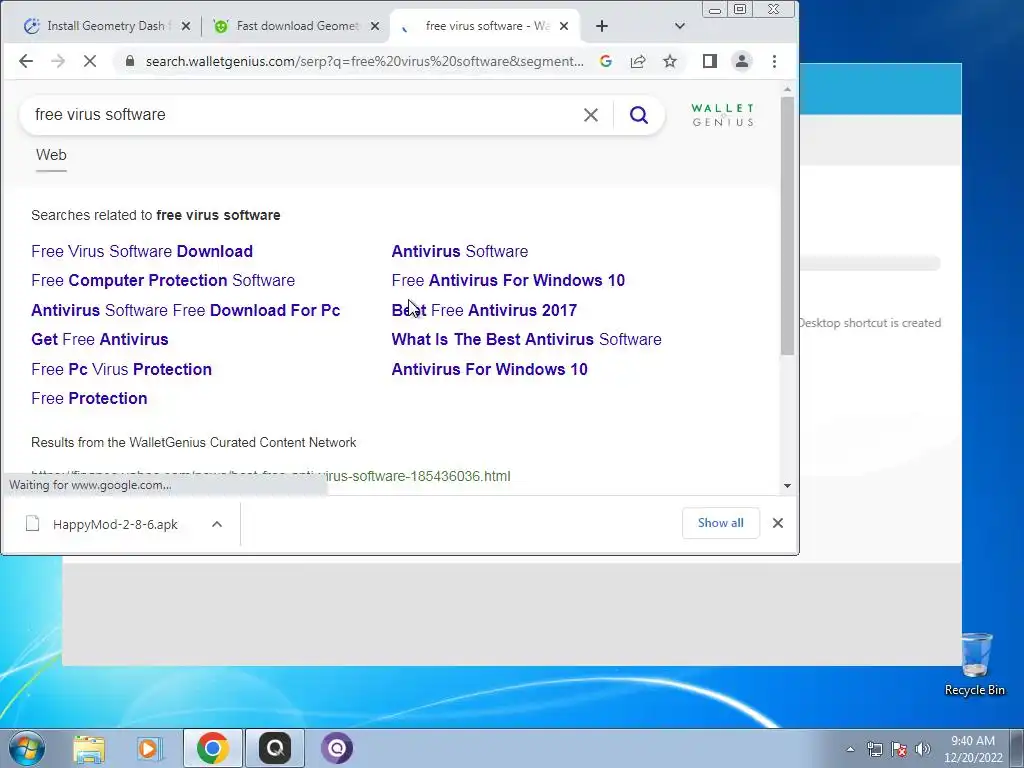
Task: Open the Antivirus Software link
Action: click(460, 251)
